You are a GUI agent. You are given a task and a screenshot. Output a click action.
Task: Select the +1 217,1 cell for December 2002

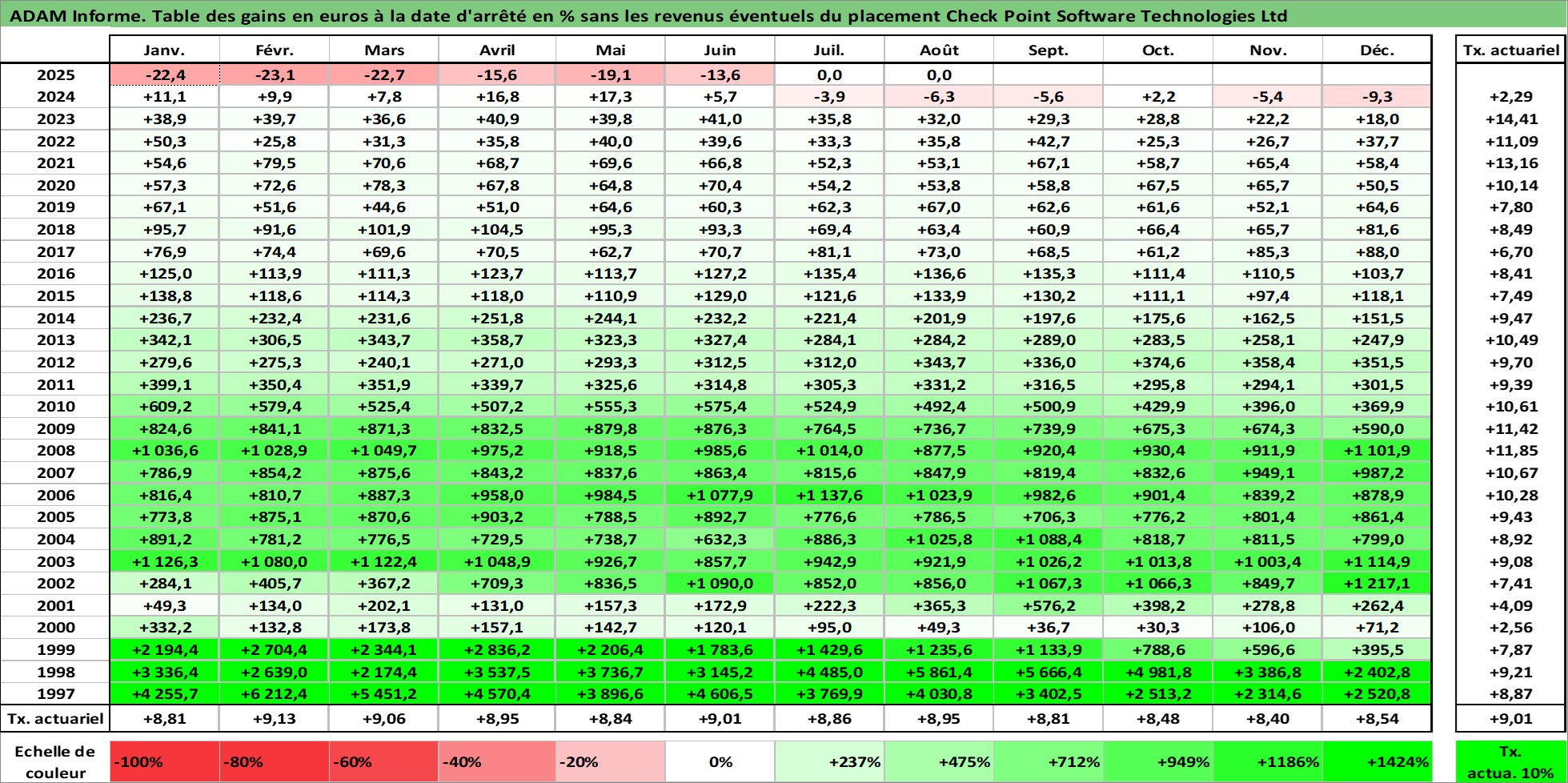pos(1377,584)
